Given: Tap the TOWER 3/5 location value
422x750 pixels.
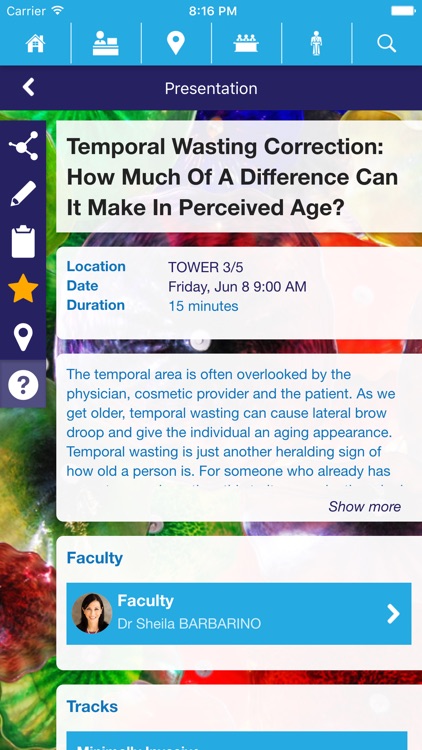Looking at the screenshot, I should coord(206,267).
